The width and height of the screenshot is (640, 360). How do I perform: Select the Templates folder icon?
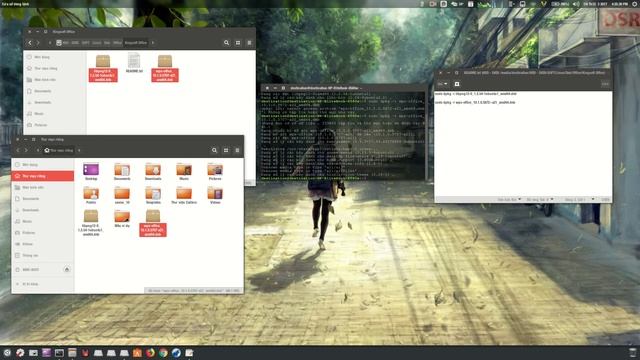(153, 193)
